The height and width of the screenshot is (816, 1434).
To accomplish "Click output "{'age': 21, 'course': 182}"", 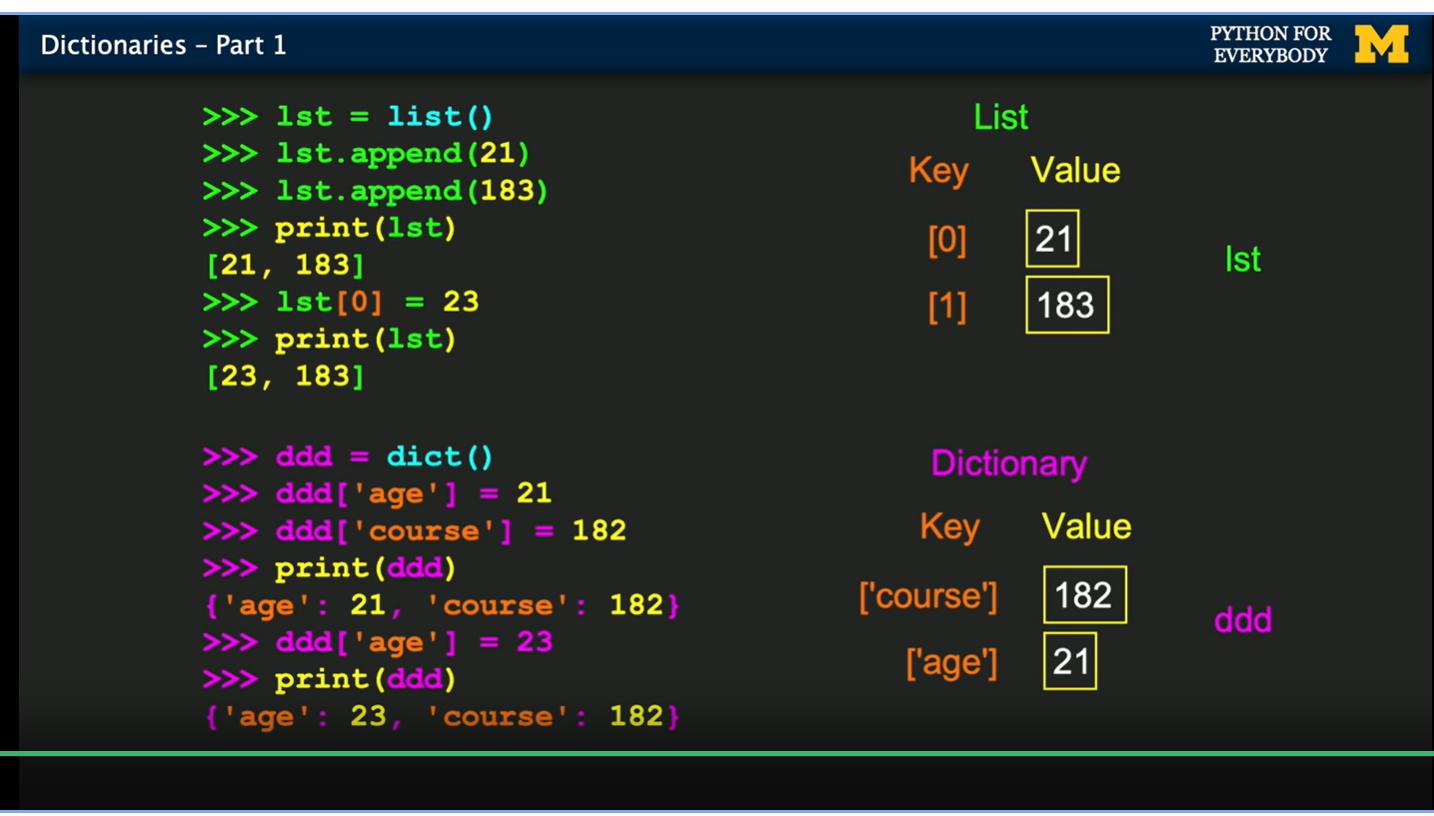I will (442, 605).
